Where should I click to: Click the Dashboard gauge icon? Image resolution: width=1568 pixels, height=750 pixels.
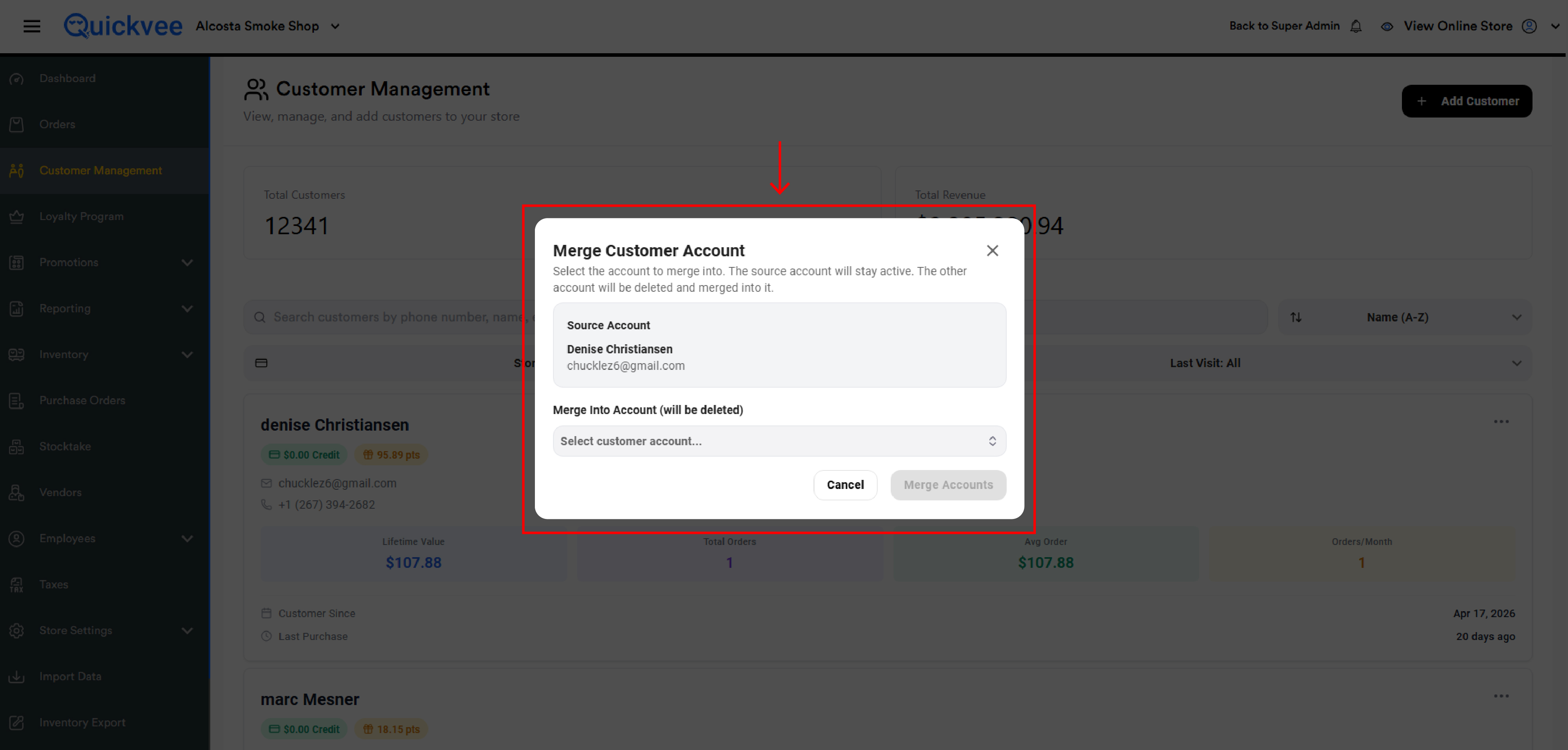[17, 78]
